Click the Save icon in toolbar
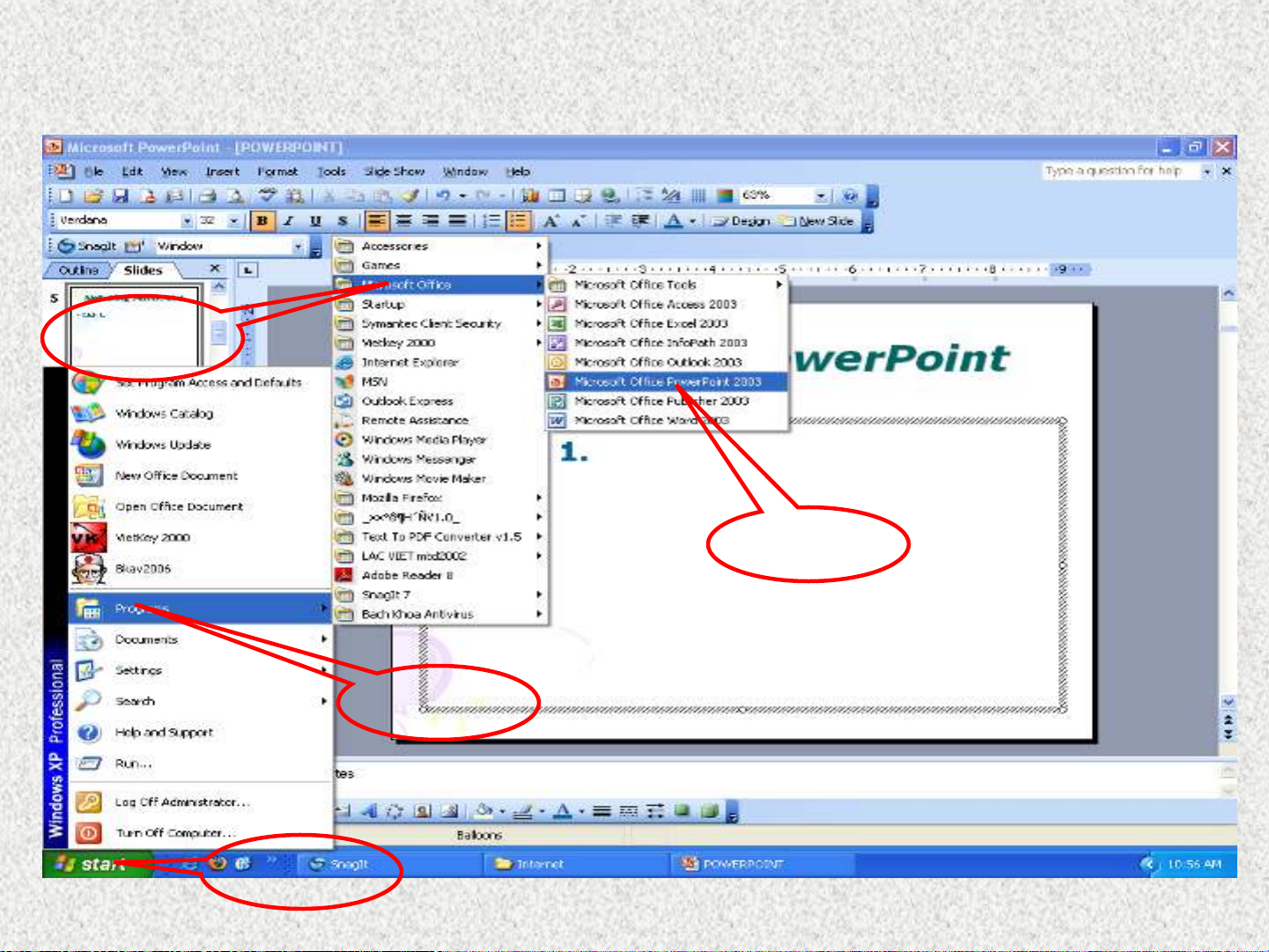 (x=120, y=196)
